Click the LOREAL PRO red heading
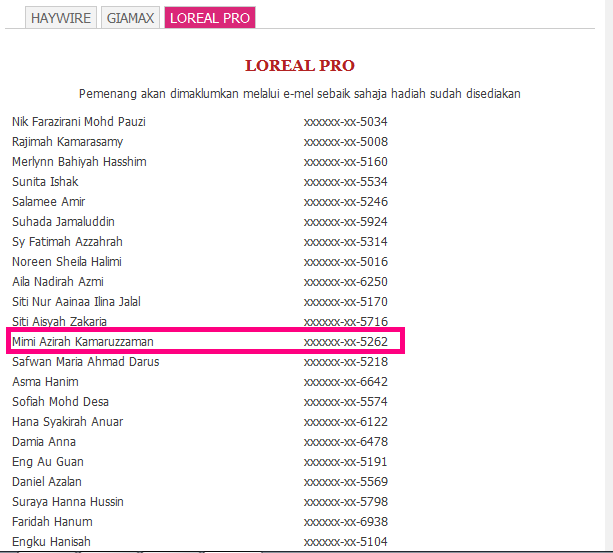Image resolution: width=613 pixels, height=553 pixels. 300,65
